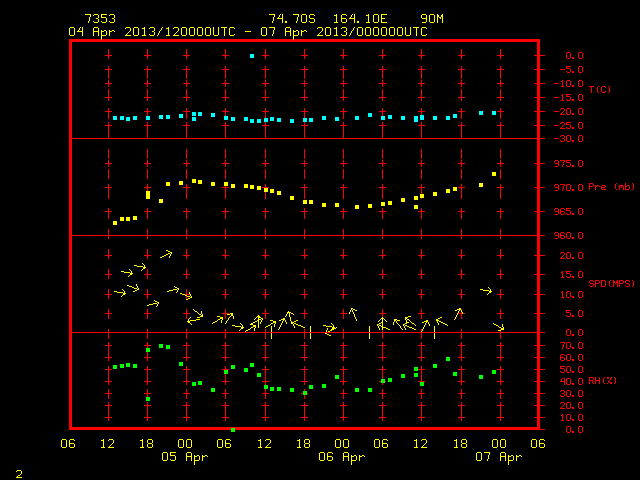Click the coordinates 74.70S 164.10E text

[x=328, y=19]
